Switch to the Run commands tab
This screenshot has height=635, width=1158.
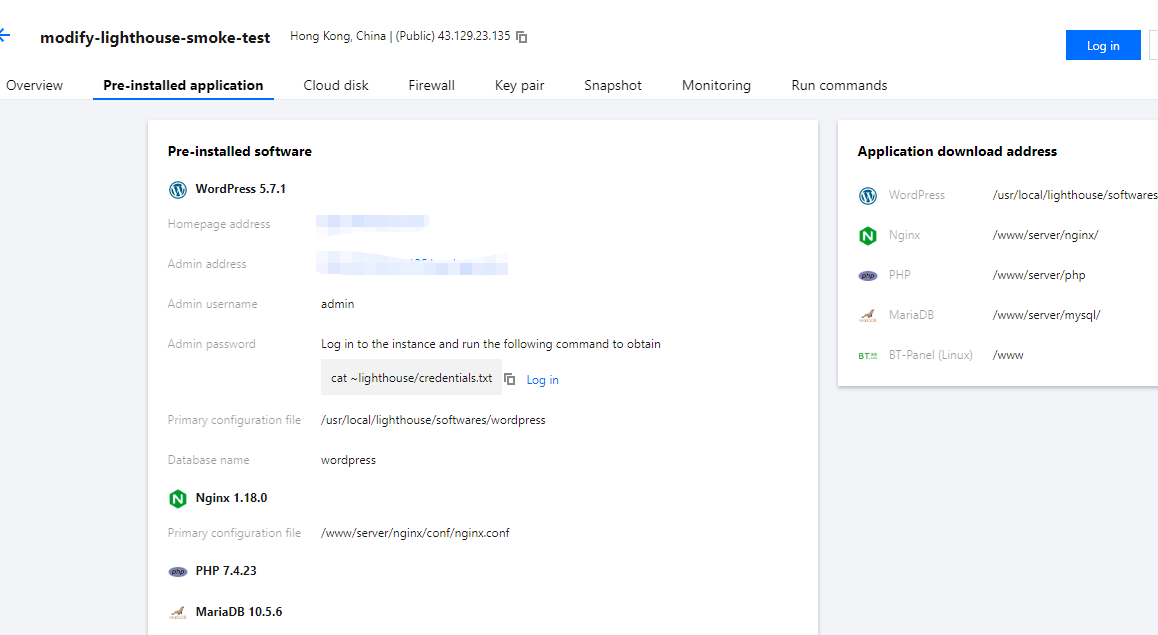839,85
